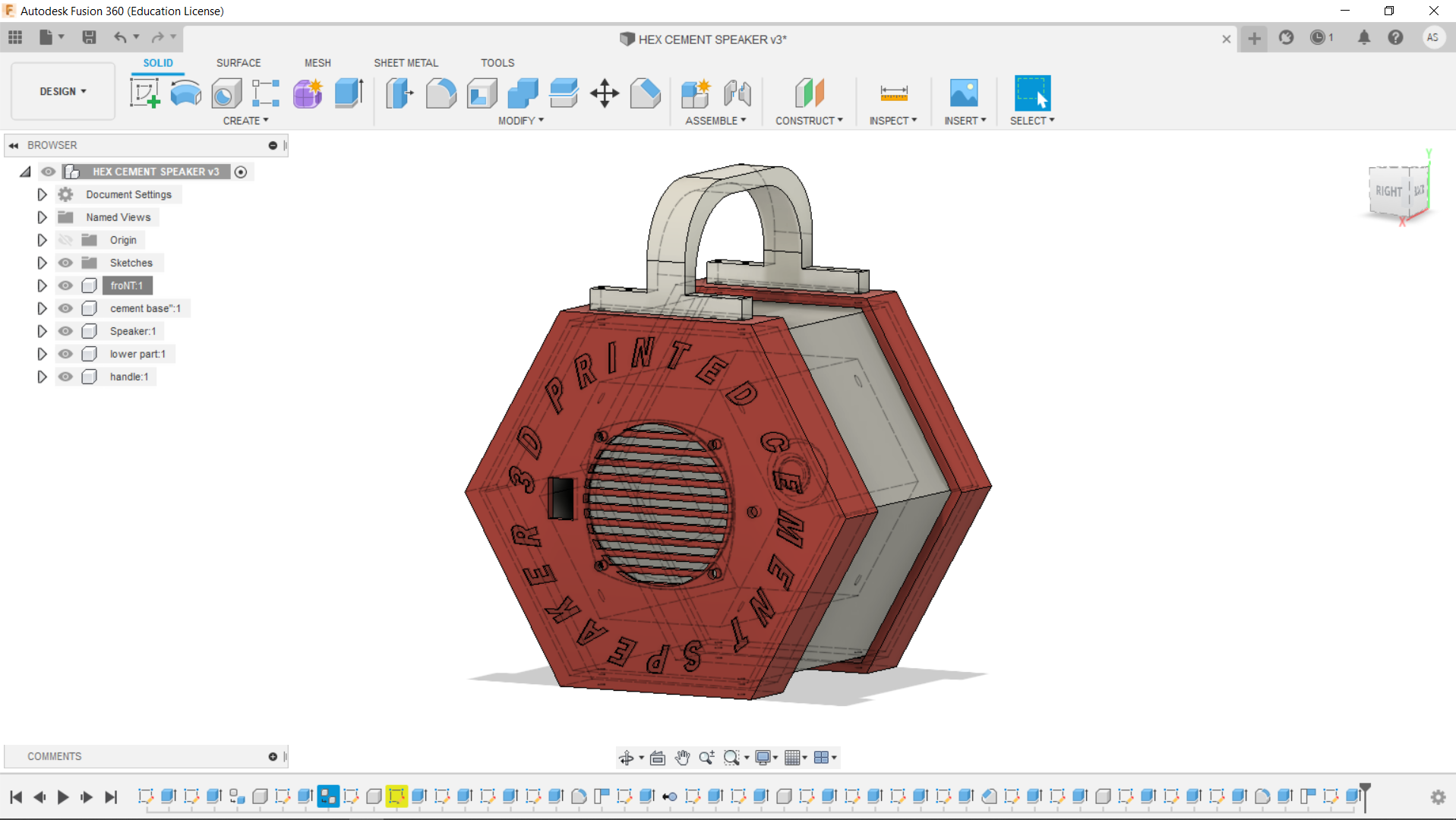The image size is (1456, 820).
Task: Activate the Move/Copy tool
Action: [x=605, y=93]
